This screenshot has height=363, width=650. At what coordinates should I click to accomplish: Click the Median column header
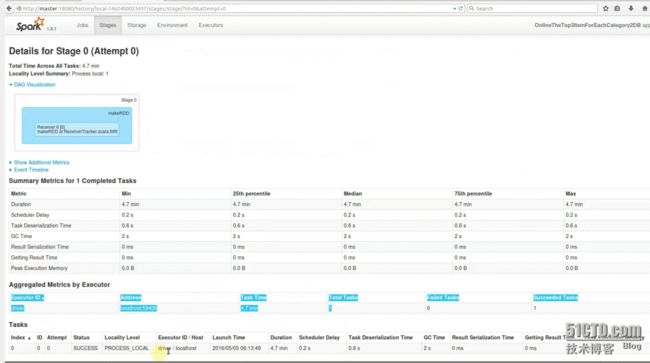point(353,194)
